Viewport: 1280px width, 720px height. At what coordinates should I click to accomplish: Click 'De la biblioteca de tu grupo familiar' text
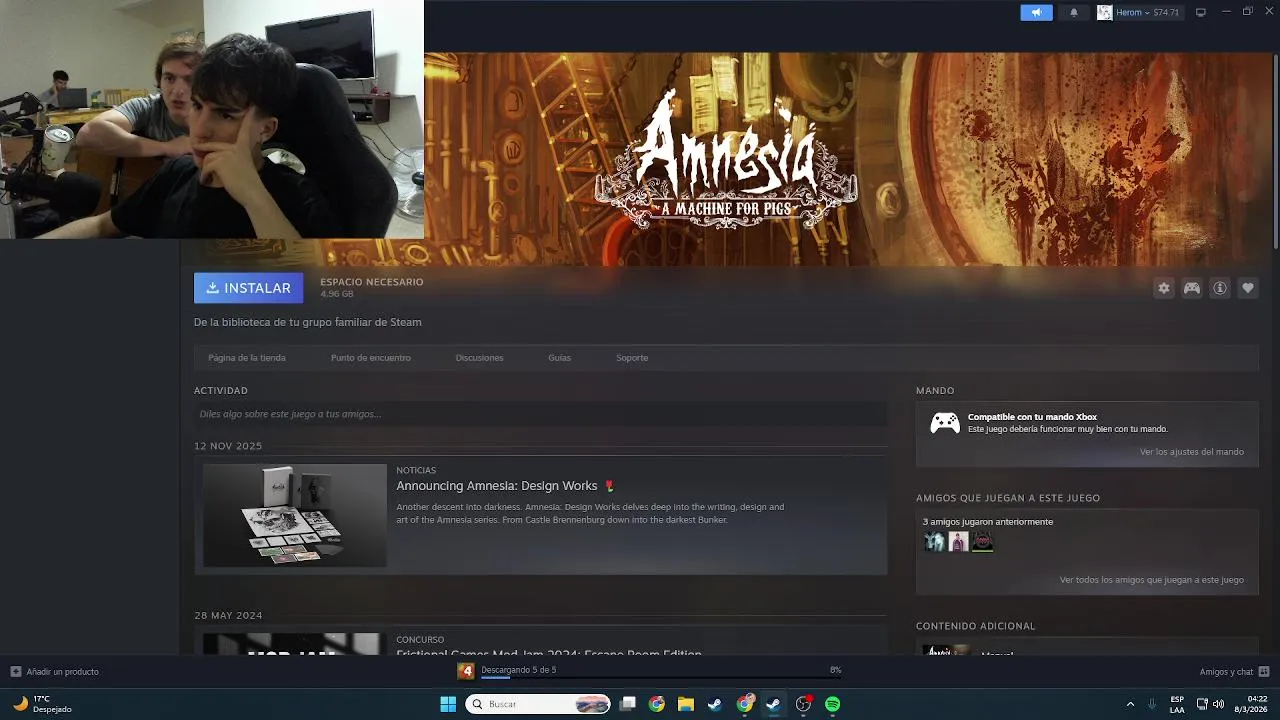pos(308,322)
